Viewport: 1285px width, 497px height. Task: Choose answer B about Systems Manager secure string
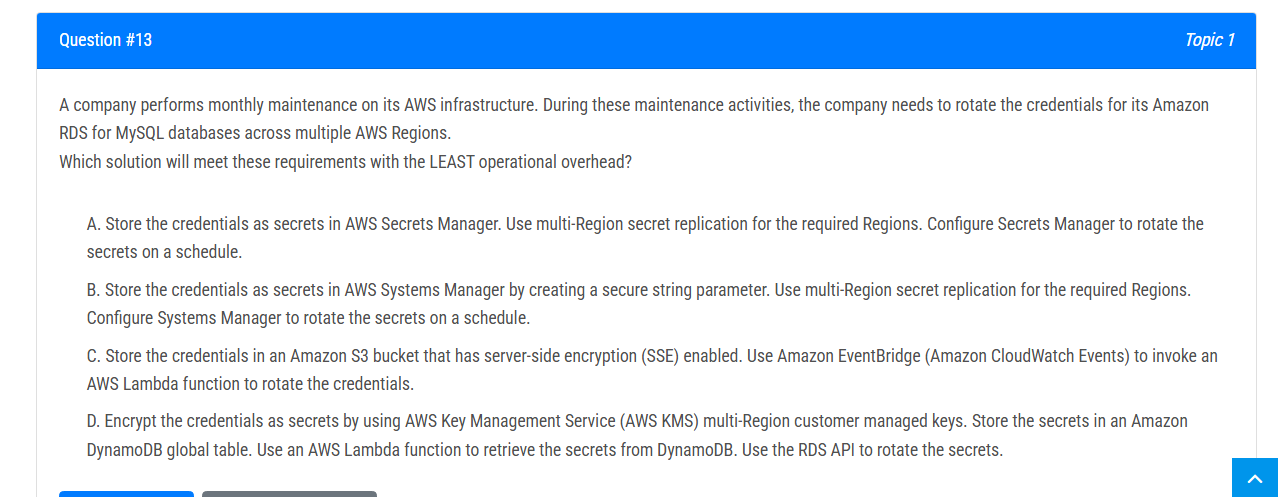point(639,304)
